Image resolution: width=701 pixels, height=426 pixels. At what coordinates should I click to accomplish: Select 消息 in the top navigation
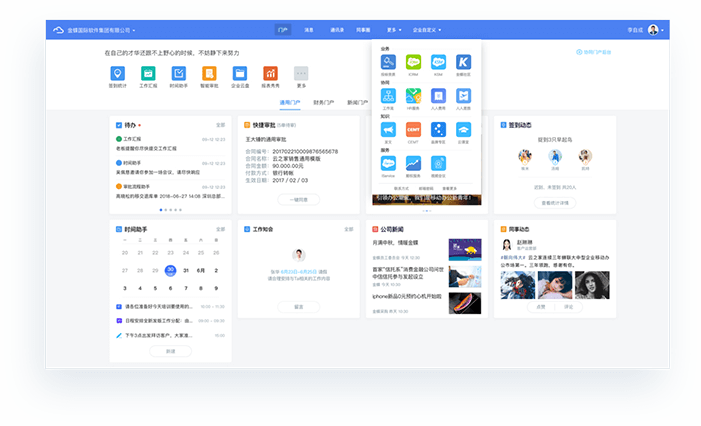coord(309,30)
